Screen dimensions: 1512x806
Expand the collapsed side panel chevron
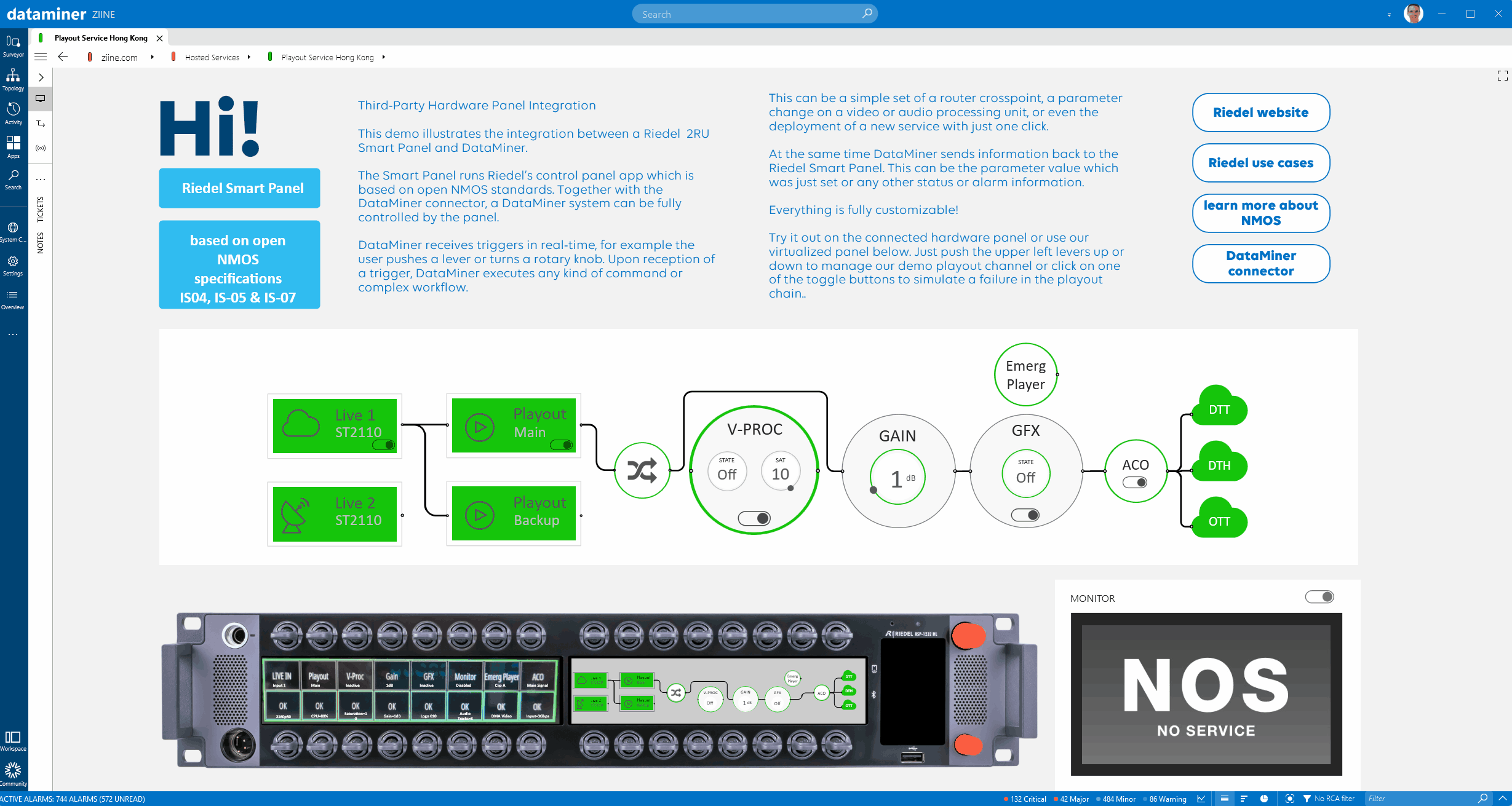click(x=41, y=77)
